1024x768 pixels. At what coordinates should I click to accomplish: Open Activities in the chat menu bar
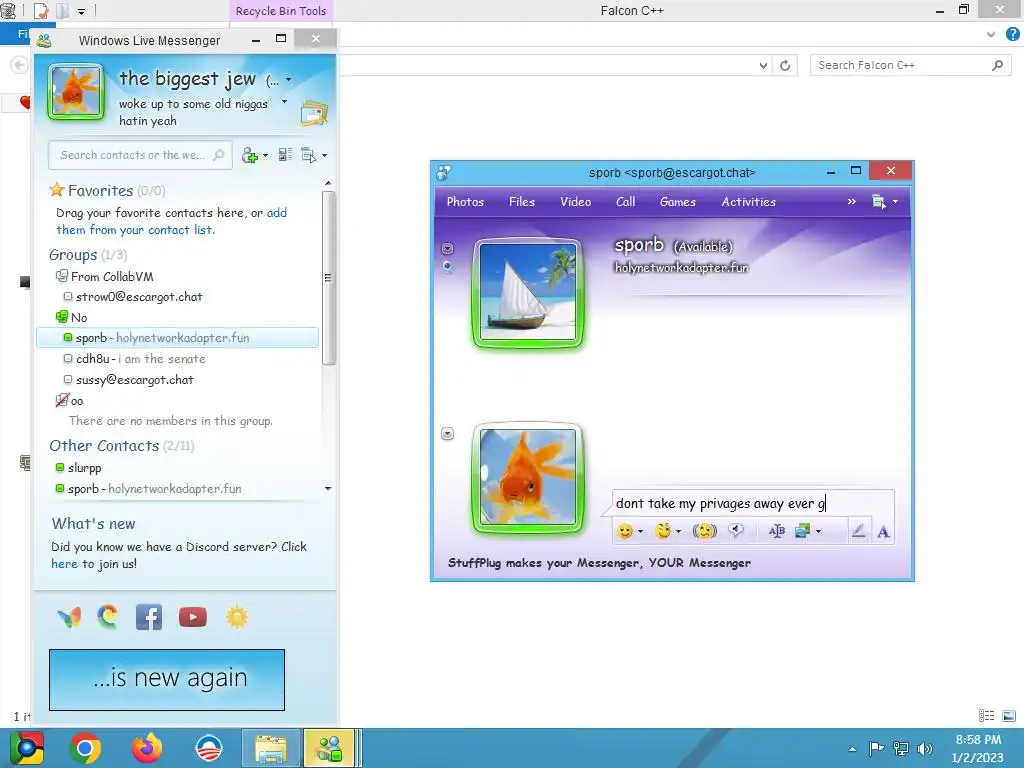click(748, 202)
